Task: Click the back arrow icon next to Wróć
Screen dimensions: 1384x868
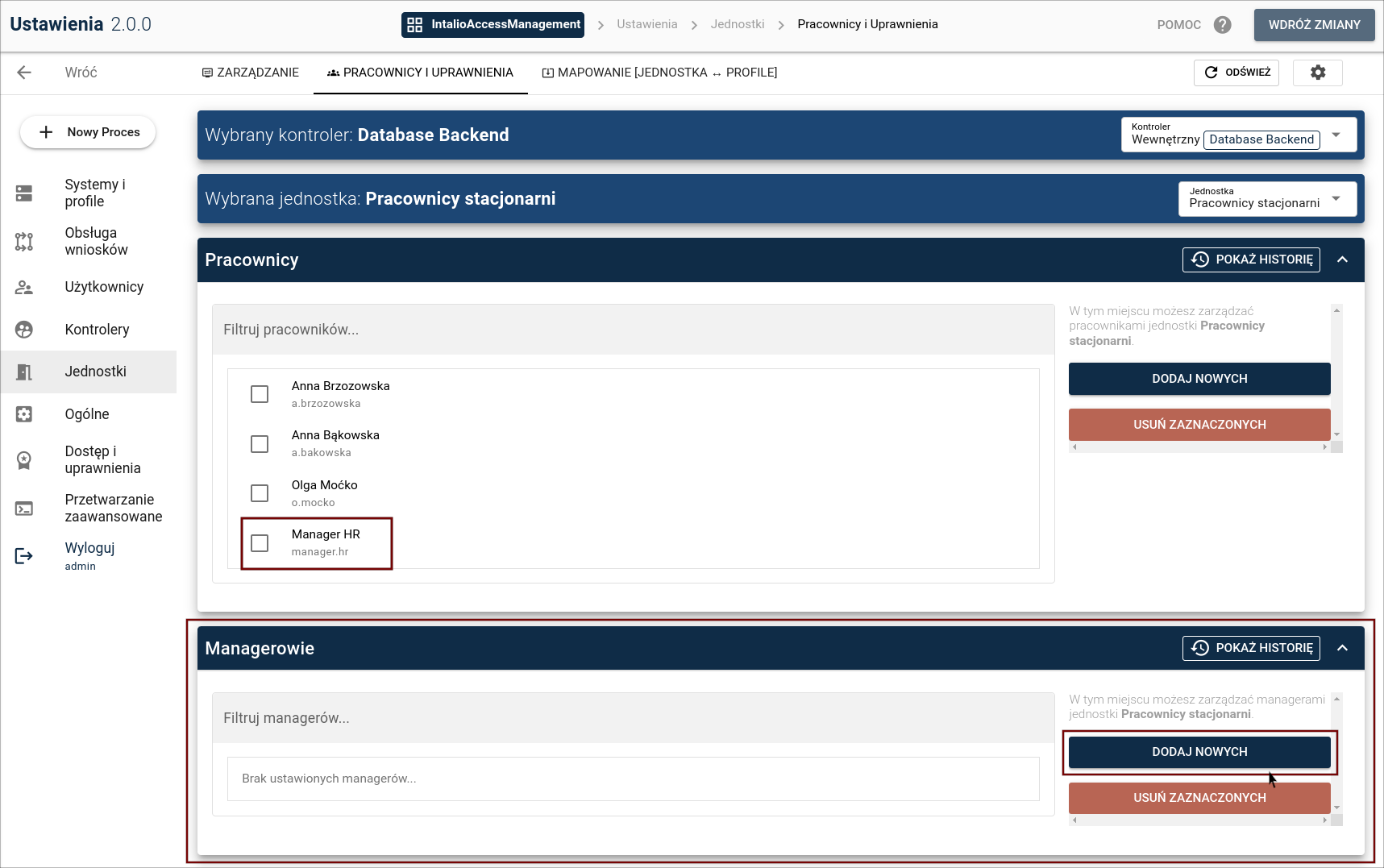Action: coord(24,73)
